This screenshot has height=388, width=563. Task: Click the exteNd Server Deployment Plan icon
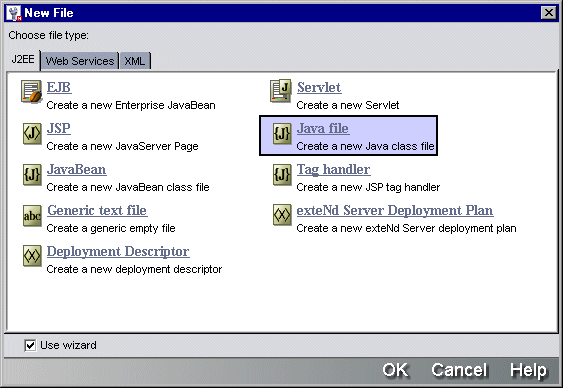click(x=282, y=215)
